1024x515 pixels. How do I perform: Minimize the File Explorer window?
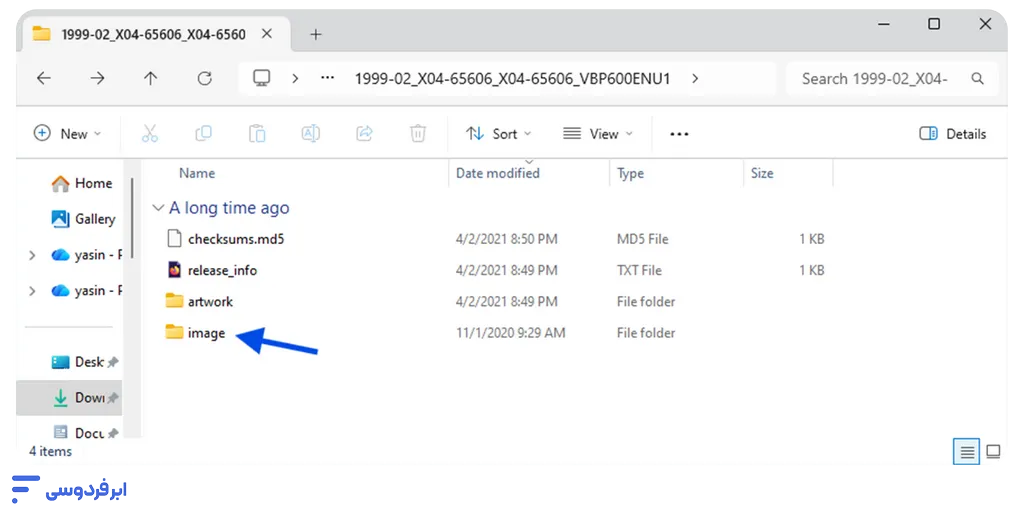pos(884,24)
